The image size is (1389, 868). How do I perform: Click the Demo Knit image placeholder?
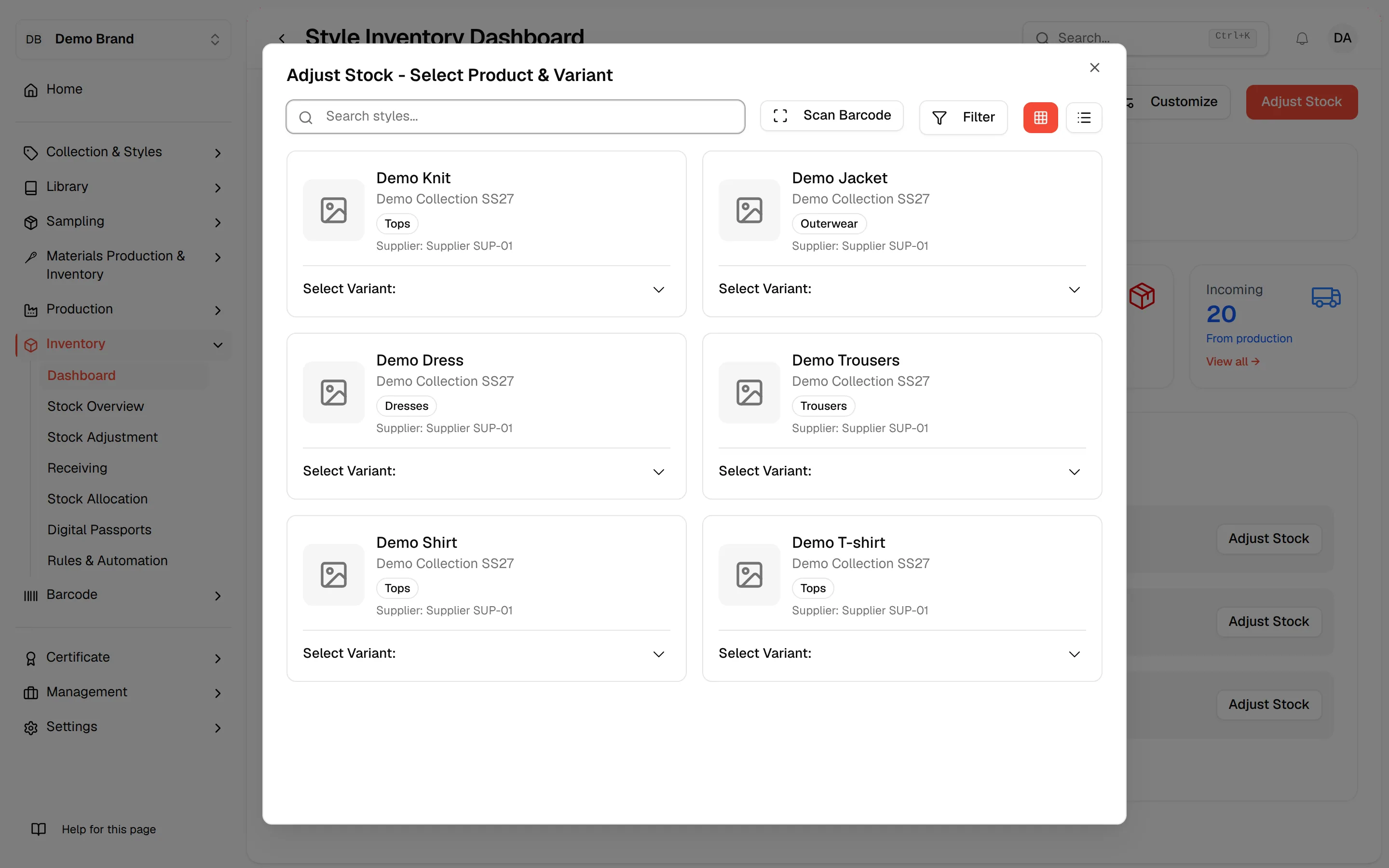(x=333, y=210)
